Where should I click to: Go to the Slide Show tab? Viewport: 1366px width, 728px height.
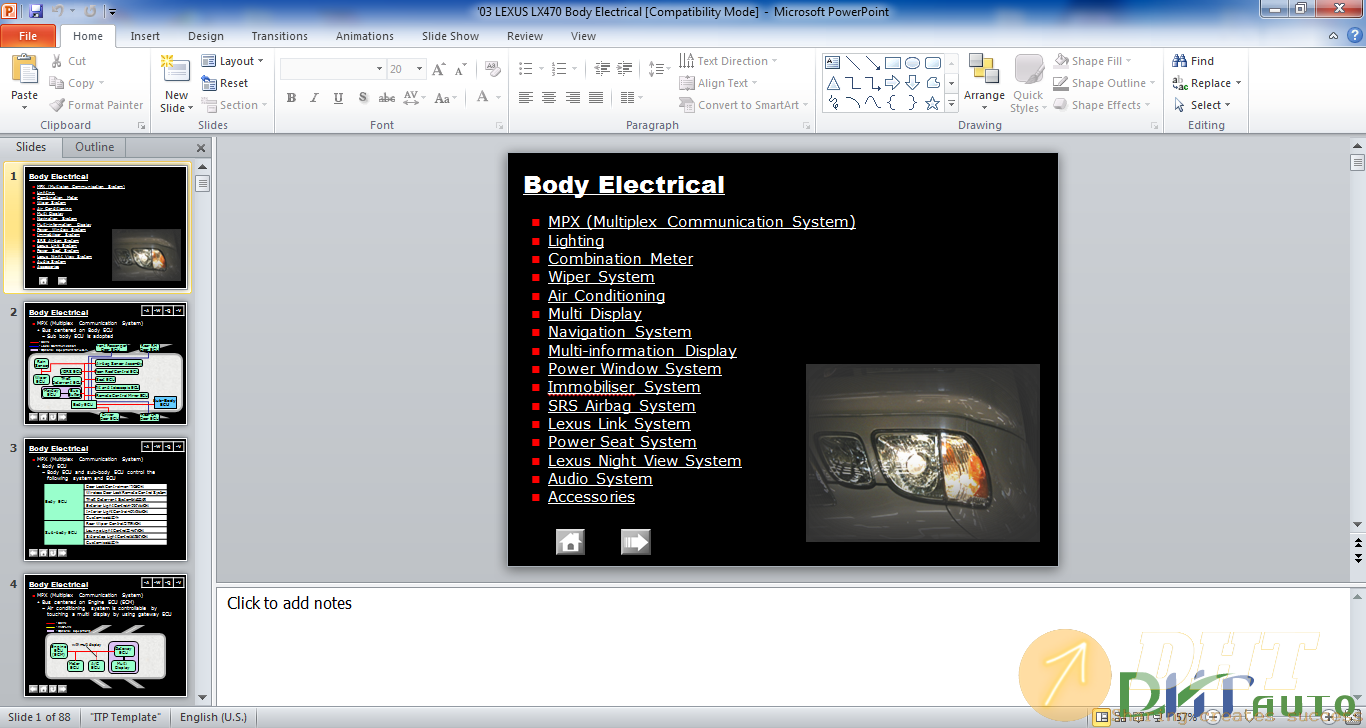pos(450,36)
